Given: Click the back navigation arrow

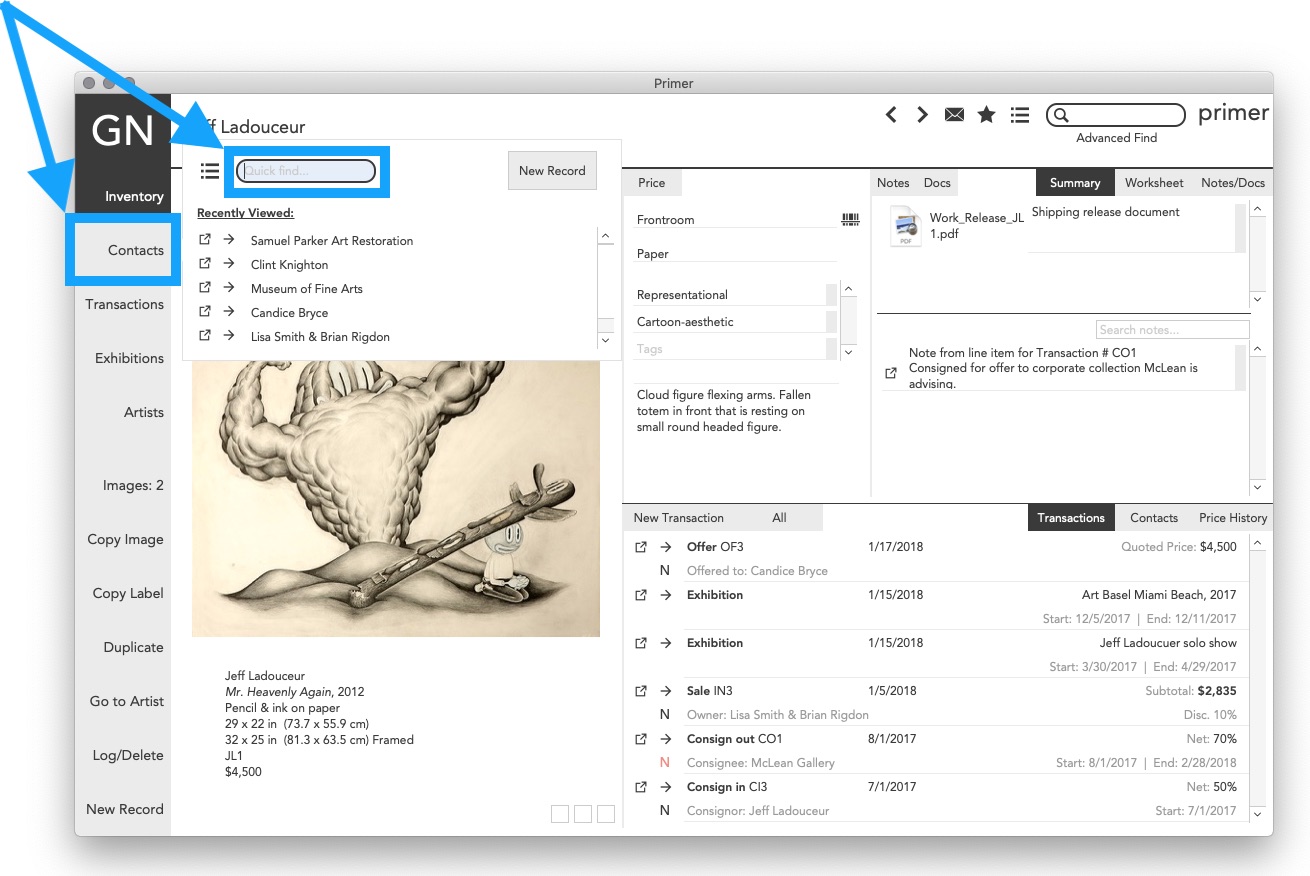Looking at the screenshot, I should point(891,114).
